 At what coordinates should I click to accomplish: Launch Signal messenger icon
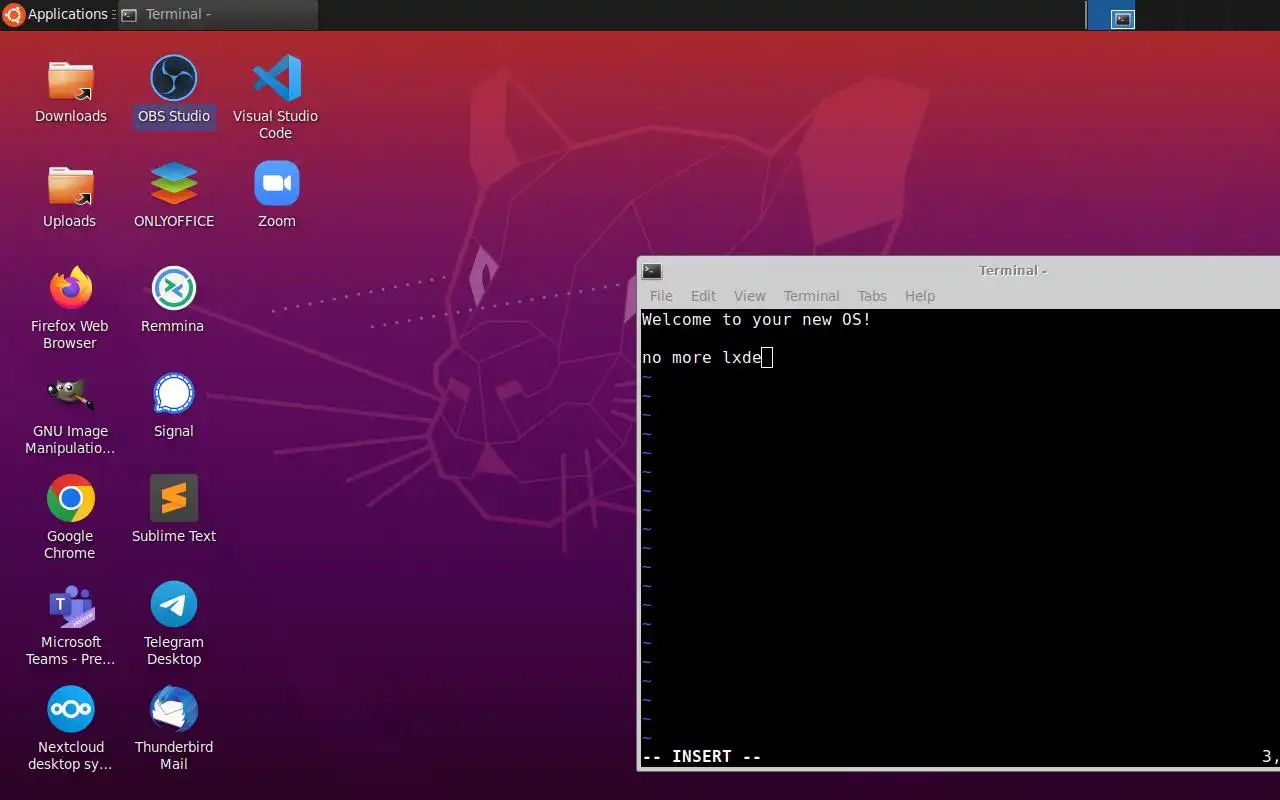coord(174,394)
